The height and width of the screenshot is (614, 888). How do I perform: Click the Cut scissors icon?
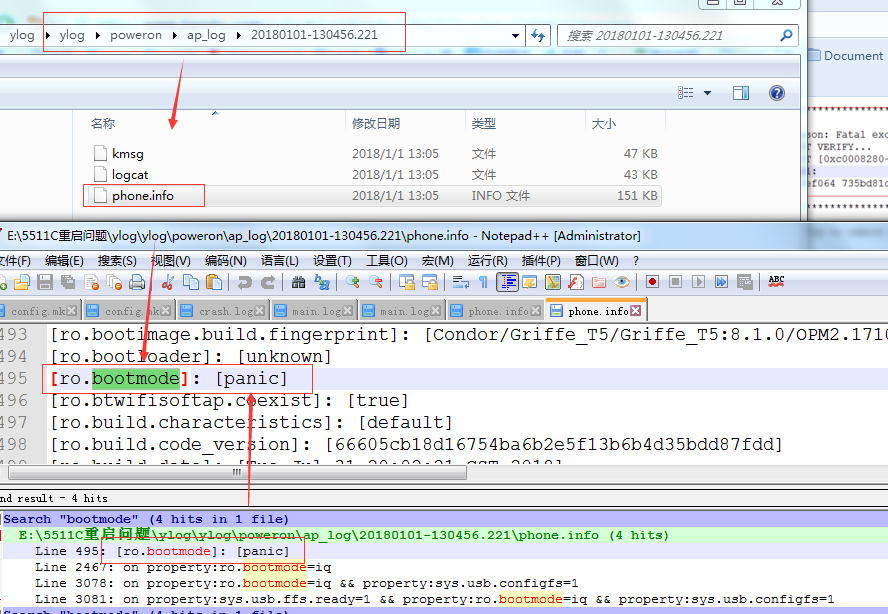pyautogui.click(x=168, y=282)
